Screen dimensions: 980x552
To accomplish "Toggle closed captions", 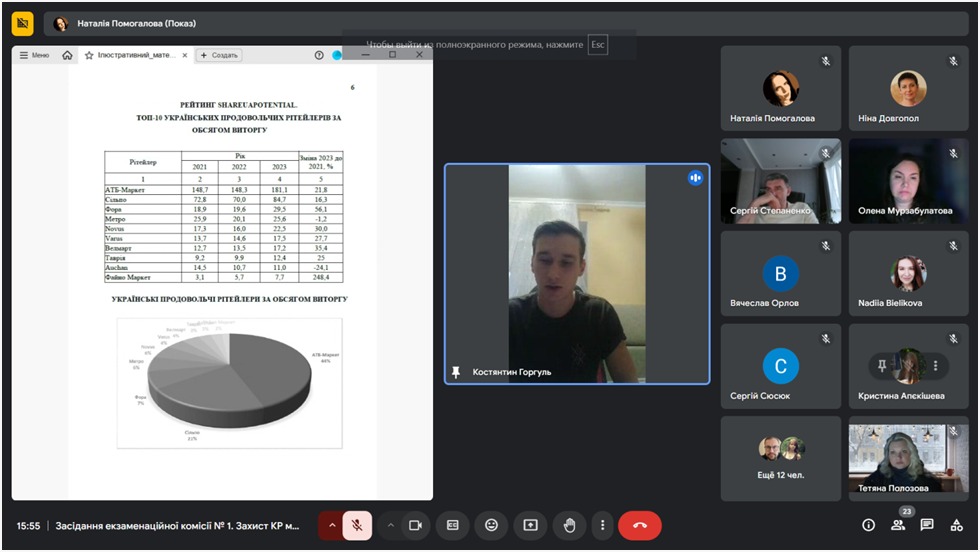I will pyautogui.click(x=453, y=525).
